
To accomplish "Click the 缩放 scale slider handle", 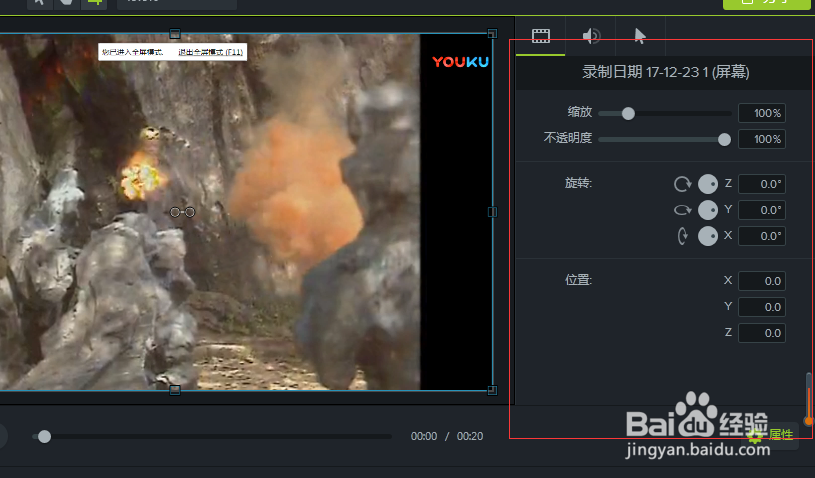I will 628,113.
